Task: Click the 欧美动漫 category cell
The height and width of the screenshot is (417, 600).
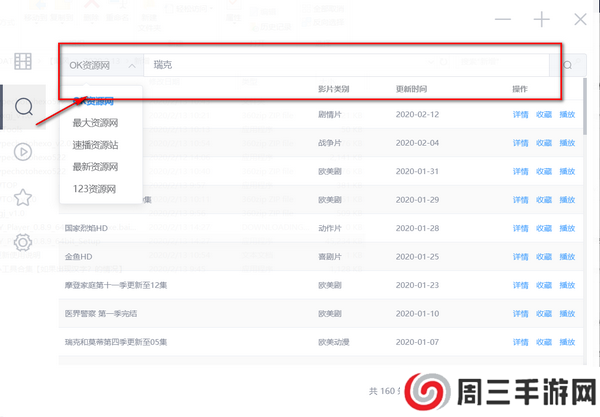Action: [334, 342]
